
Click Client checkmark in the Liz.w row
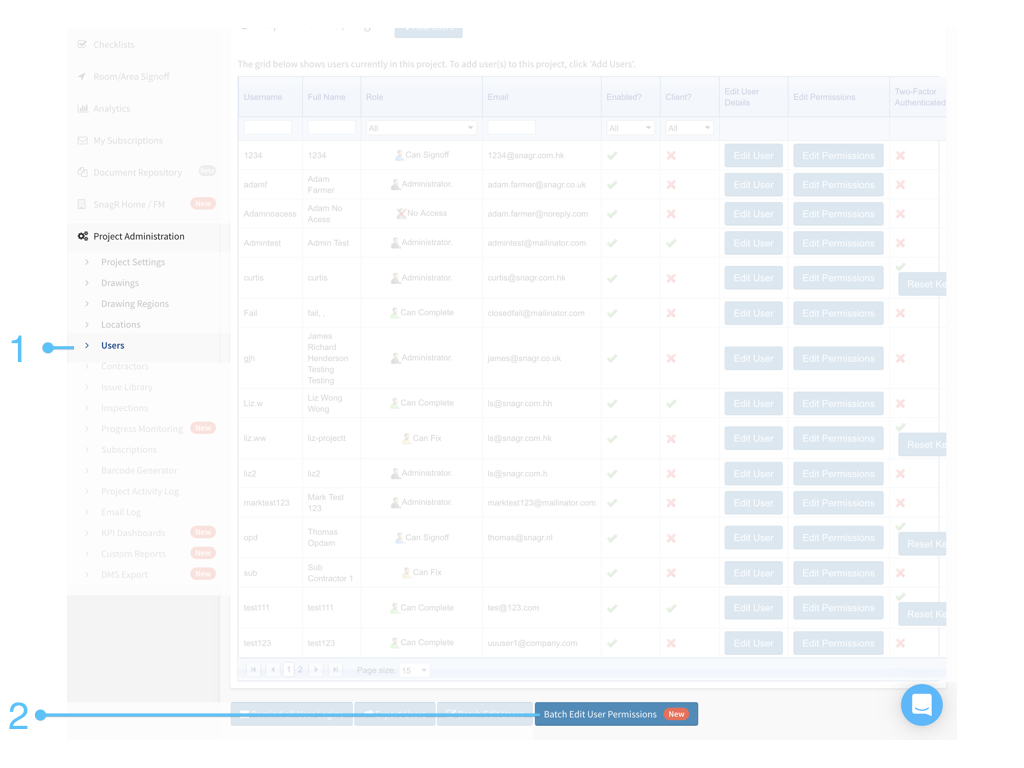[x=671, y=404]
